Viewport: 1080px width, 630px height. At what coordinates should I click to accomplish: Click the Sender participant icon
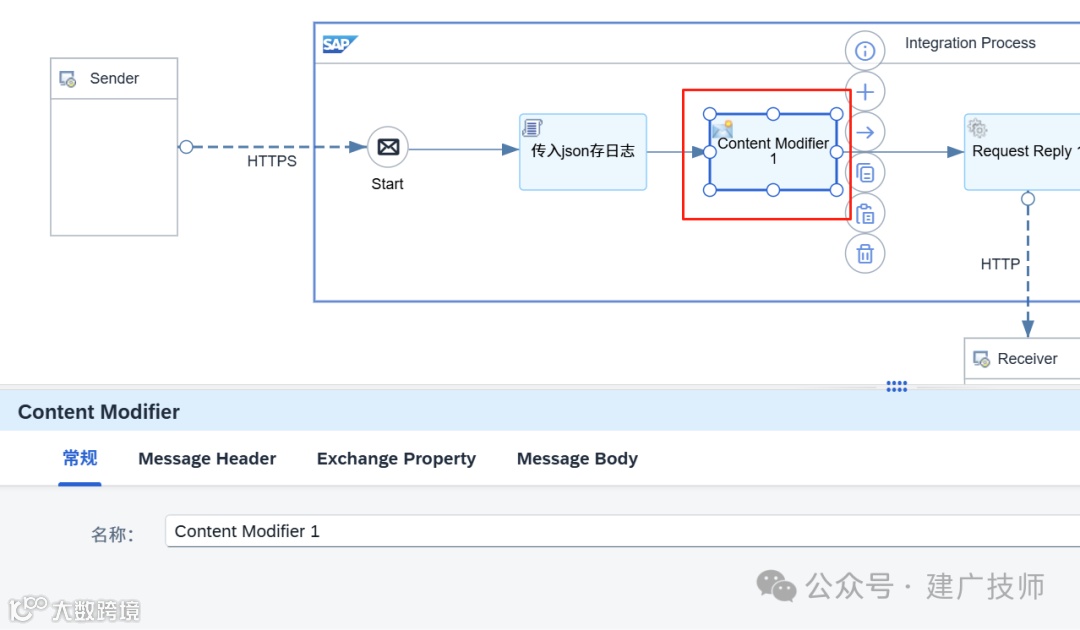click(68, 79)
